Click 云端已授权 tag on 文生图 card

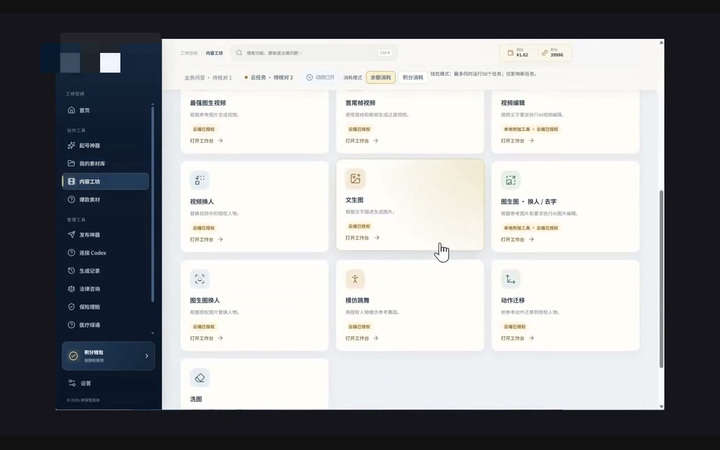(x=359, y=226)
